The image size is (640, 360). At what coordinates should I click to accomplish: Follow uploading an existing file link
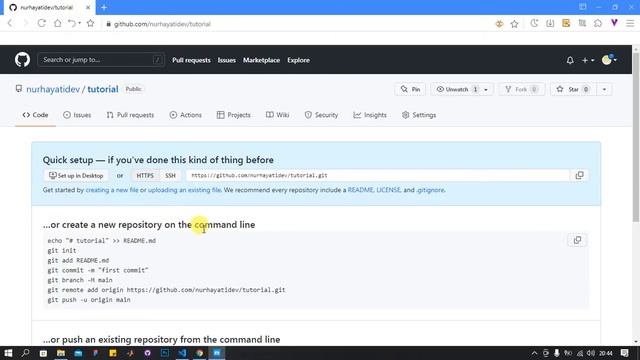click(x=184, y=190)
